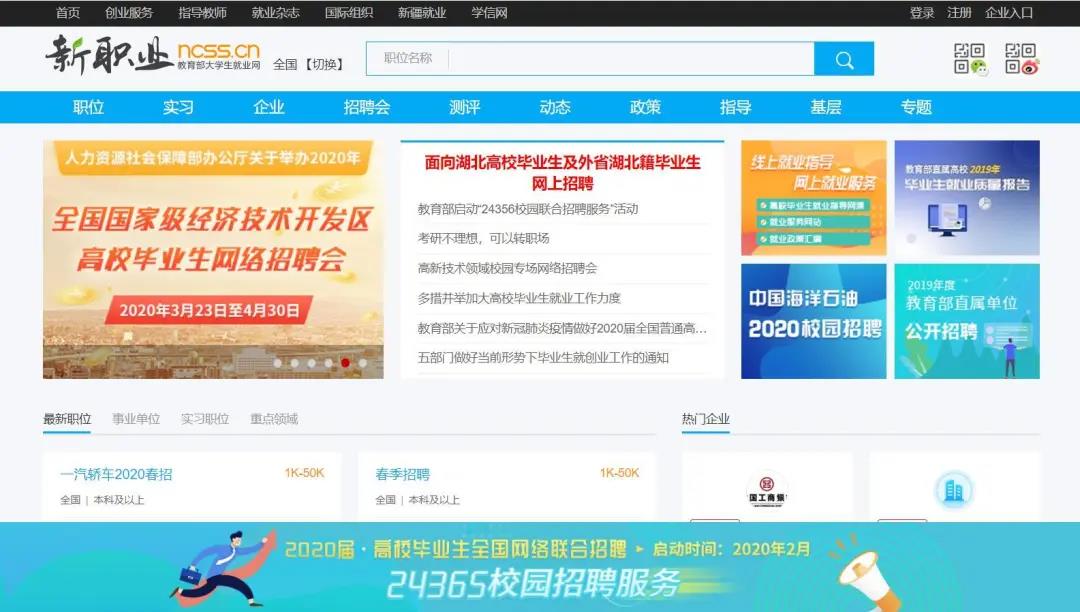Open the 国工商银 company logo
Image resolution: width=1080 pixels, height=612 pixels.
pyautogui.click(x=767, y=489)
